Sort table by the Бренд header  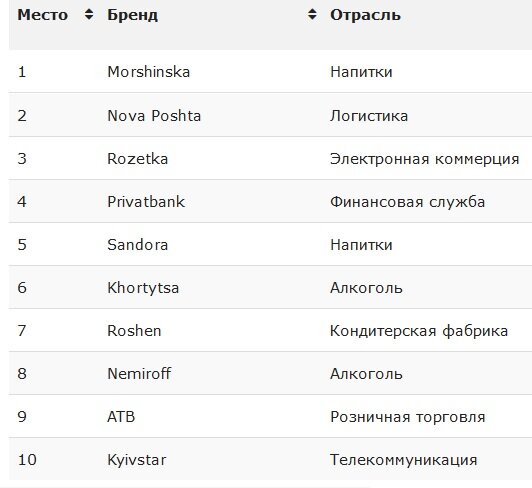[x=132, y=15]
